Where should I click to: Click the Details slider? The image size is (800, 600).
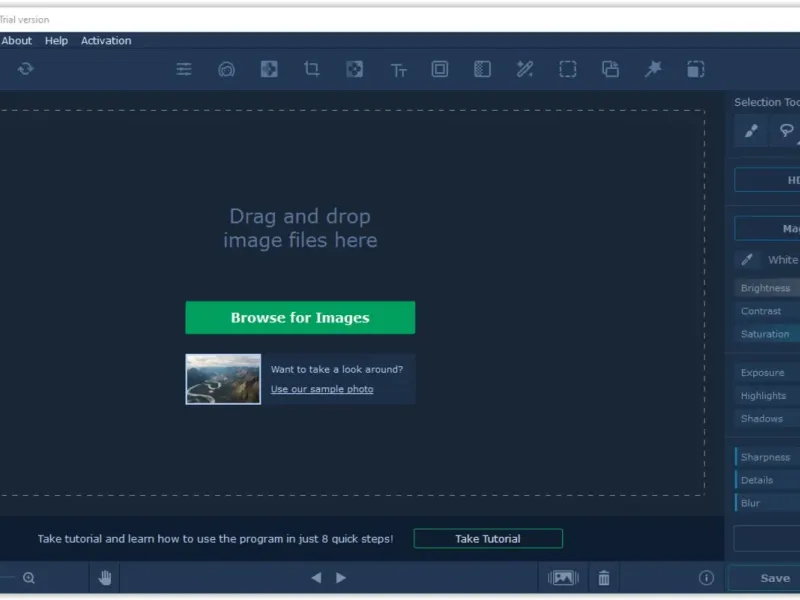point(767,480)
